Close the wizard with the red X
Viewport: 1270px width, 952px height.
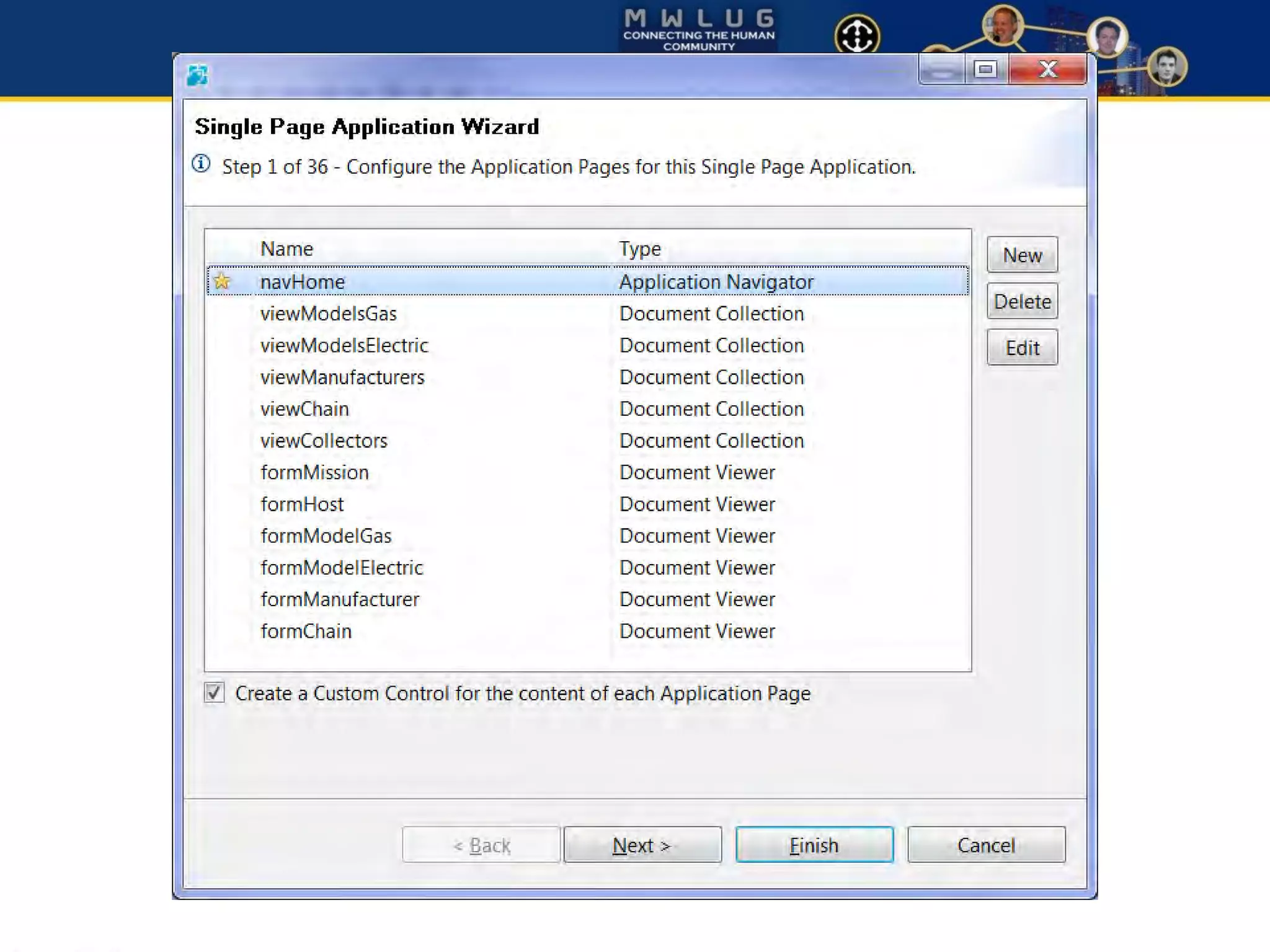[x=1047, y=69]
